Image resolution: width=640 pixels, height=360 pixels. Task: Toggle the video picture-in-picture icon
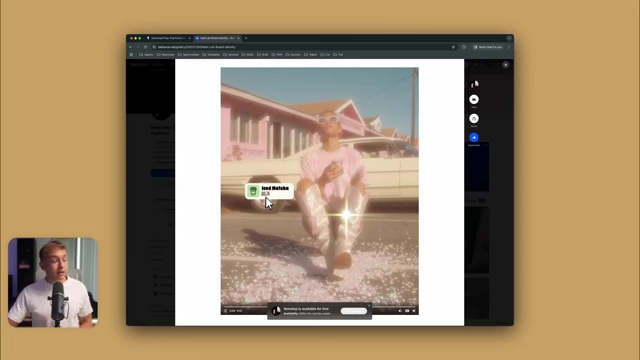click(x=407, y=311)
